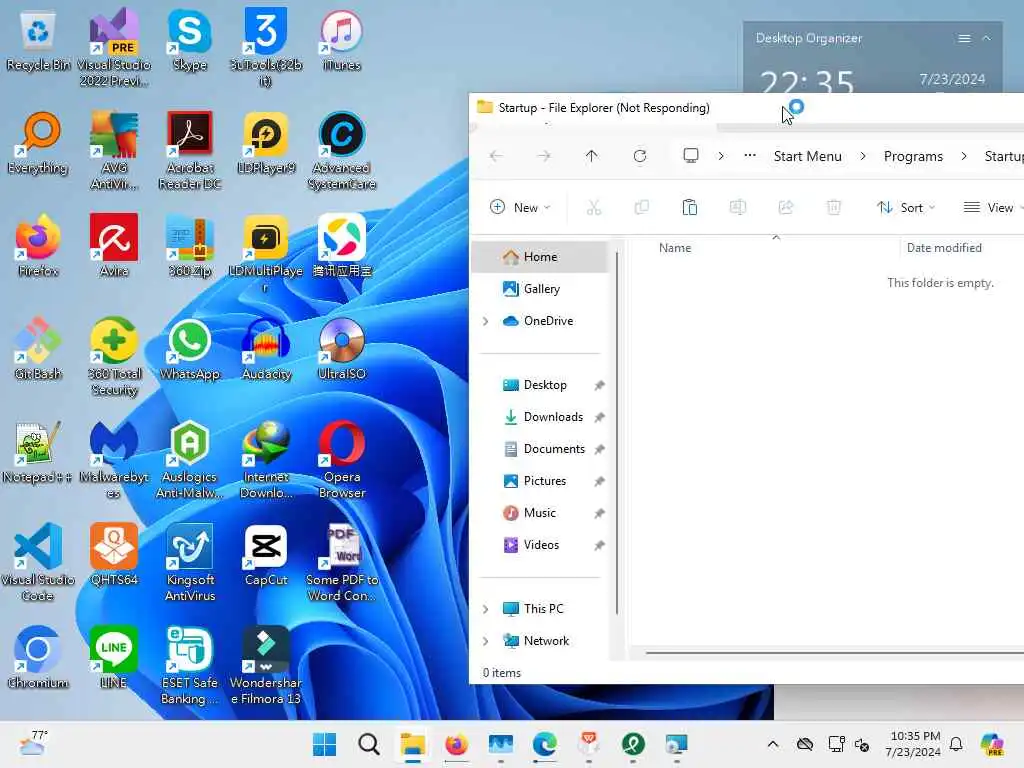Viewport: 1024px width, 768px height.
Task: Select the CapCut desktop icon
Action: 266,556
